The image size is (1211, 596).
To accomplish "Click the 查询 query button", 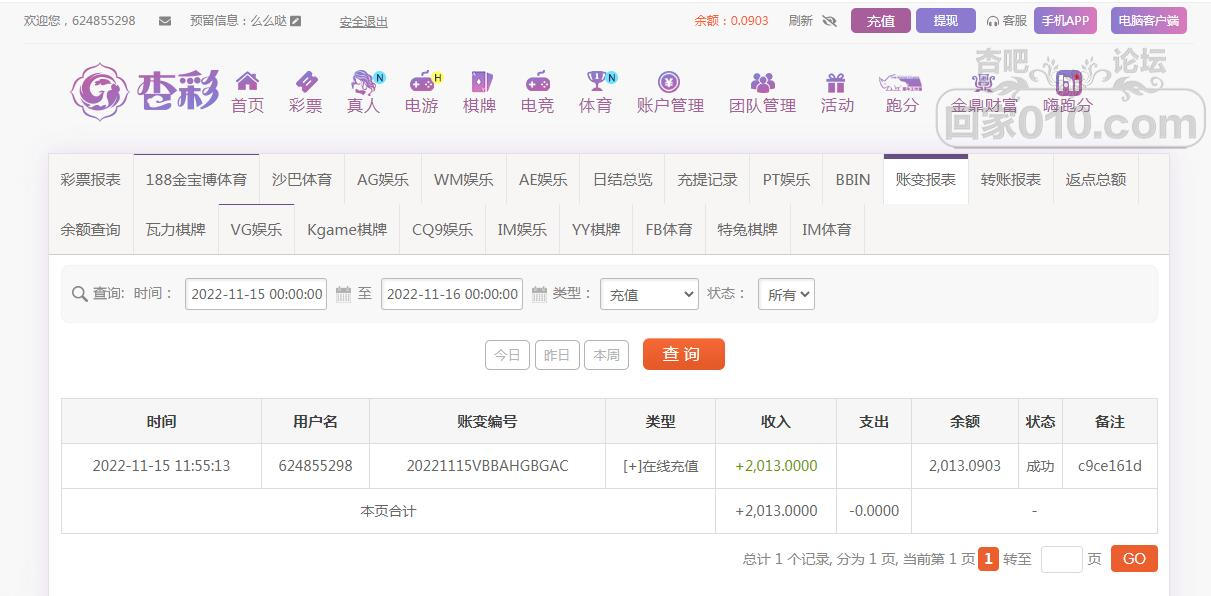I will click(x=683, y=354).
